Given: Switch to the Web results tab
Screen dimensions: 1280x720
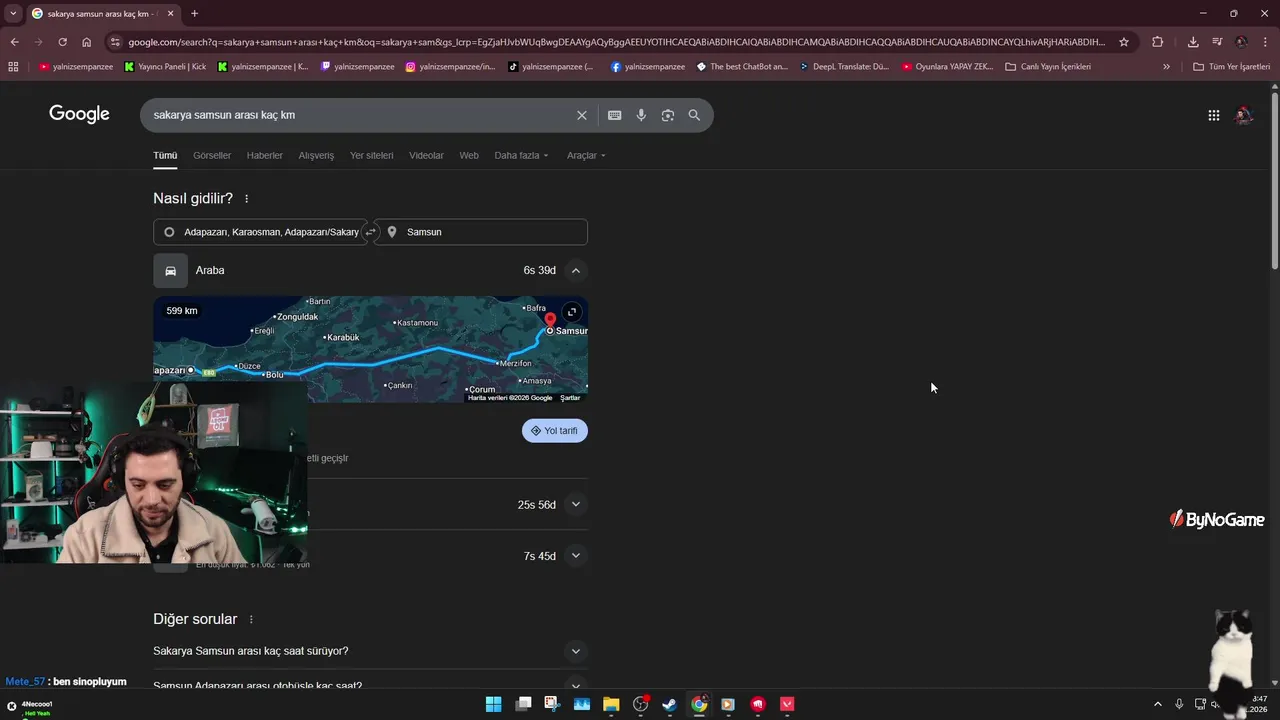Looking at the screenshot, I should (469, 156).
